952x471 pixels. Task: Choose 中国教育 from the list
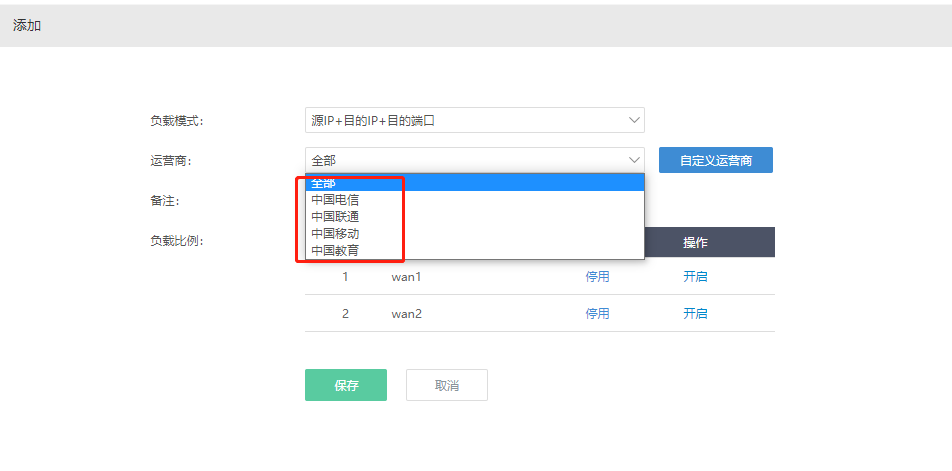click(x=474, y=250)
